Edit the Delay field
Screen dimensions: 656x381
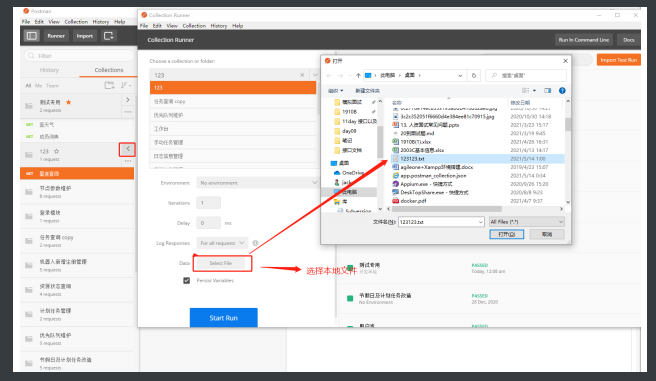tap(208, 223)
